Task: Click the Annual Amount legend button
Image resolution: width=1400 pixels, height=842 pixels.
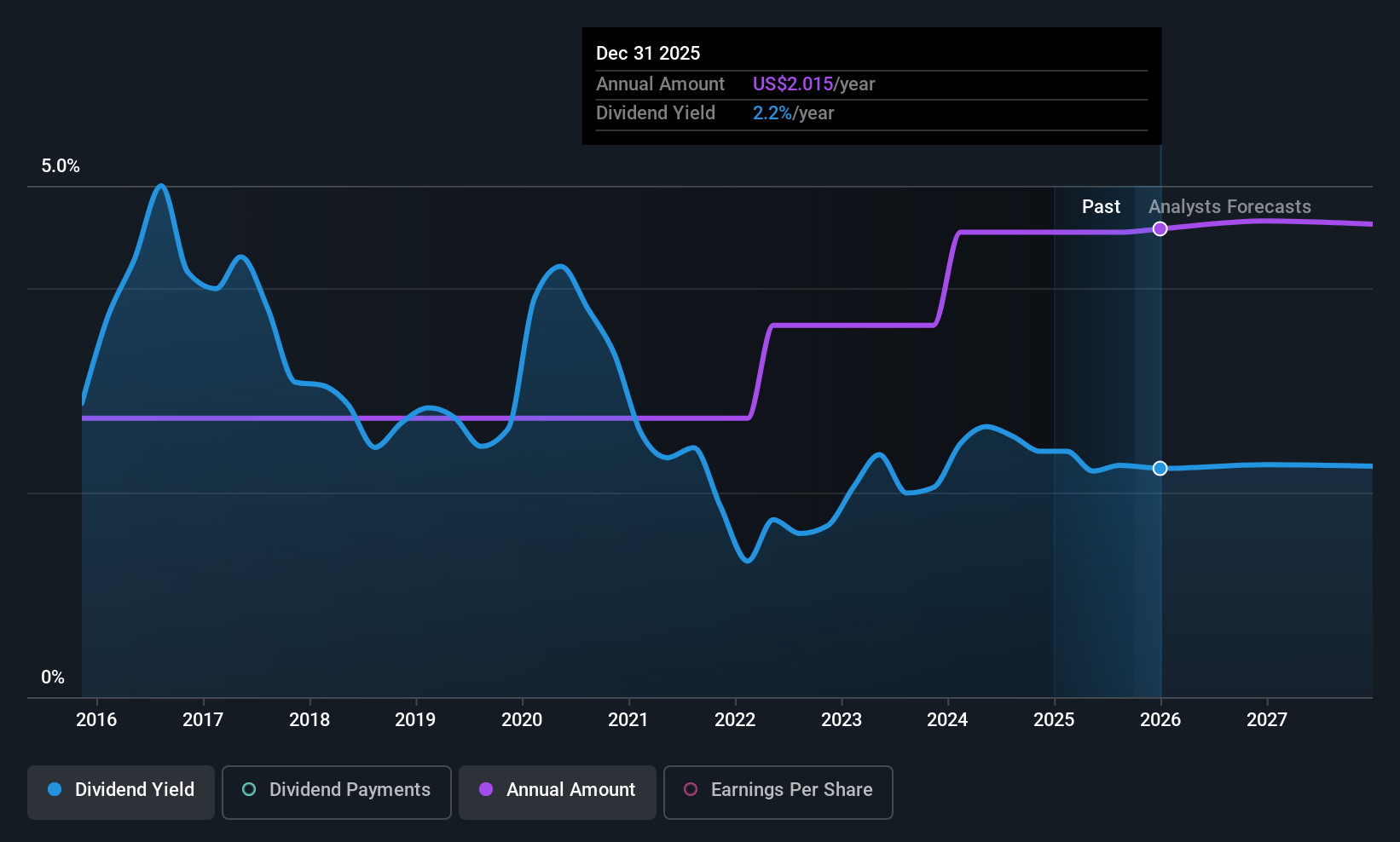Action: pyautogui.click(x=557, y=791)
